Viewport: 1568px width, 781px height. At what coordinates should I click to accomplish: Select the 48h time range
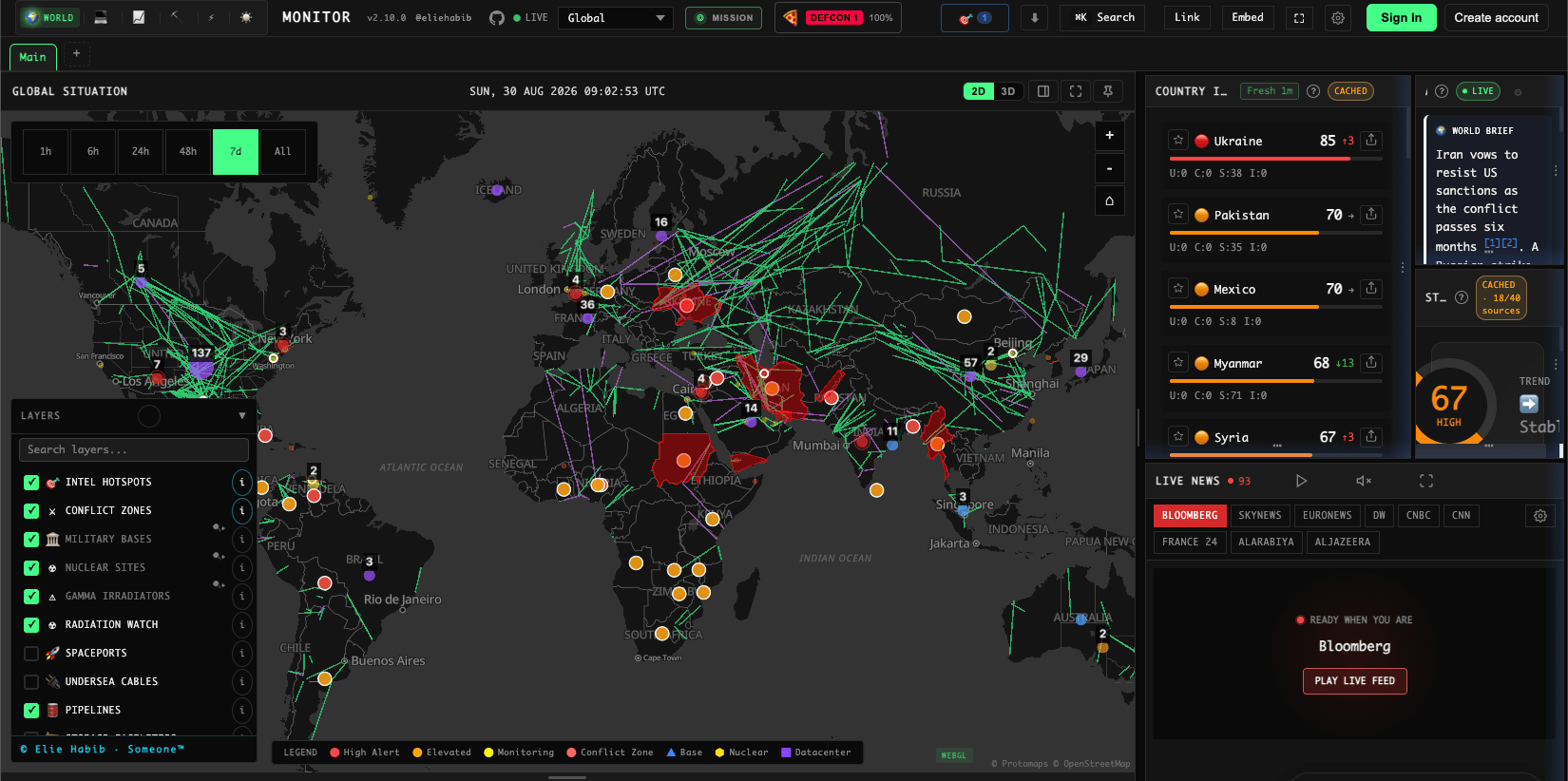pos(188,152)
